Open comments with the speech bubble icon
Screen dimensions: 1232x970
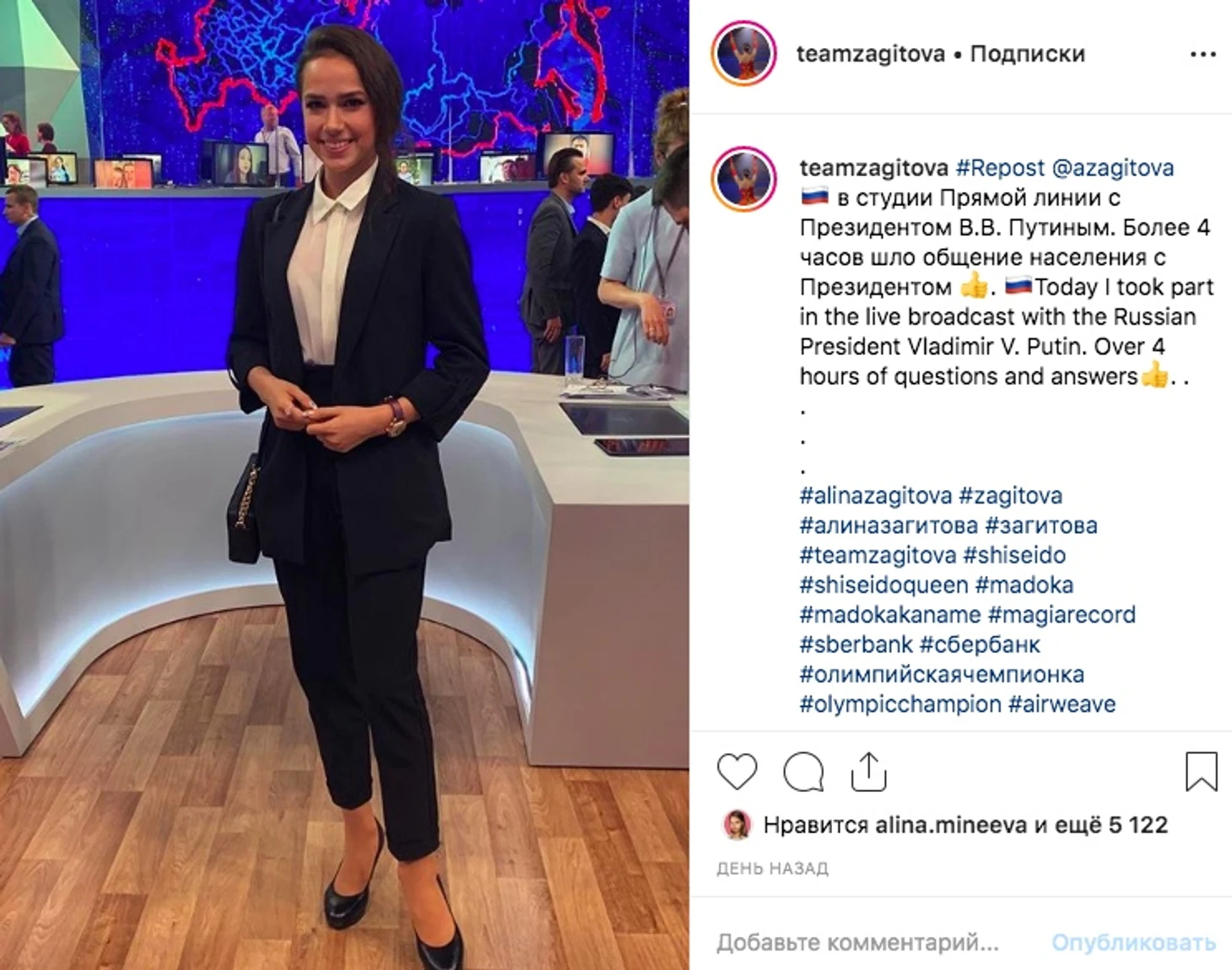coord(803,772)
